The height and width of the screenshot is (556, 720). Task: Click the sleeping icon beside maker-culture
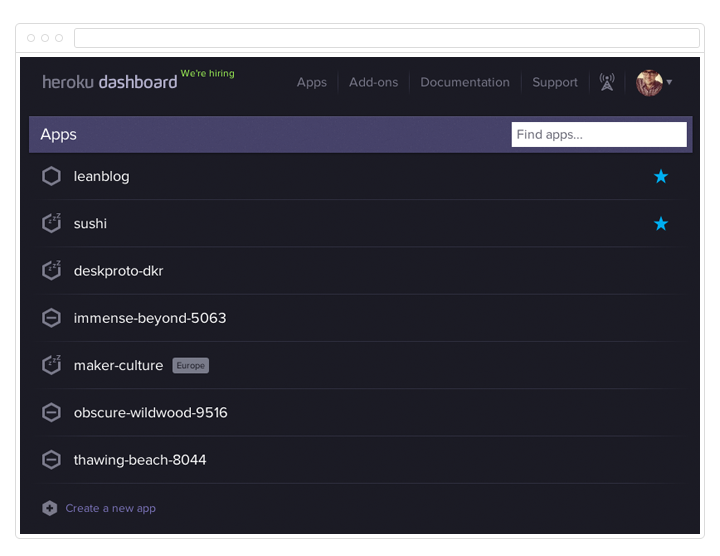click(x=51, y=365)
